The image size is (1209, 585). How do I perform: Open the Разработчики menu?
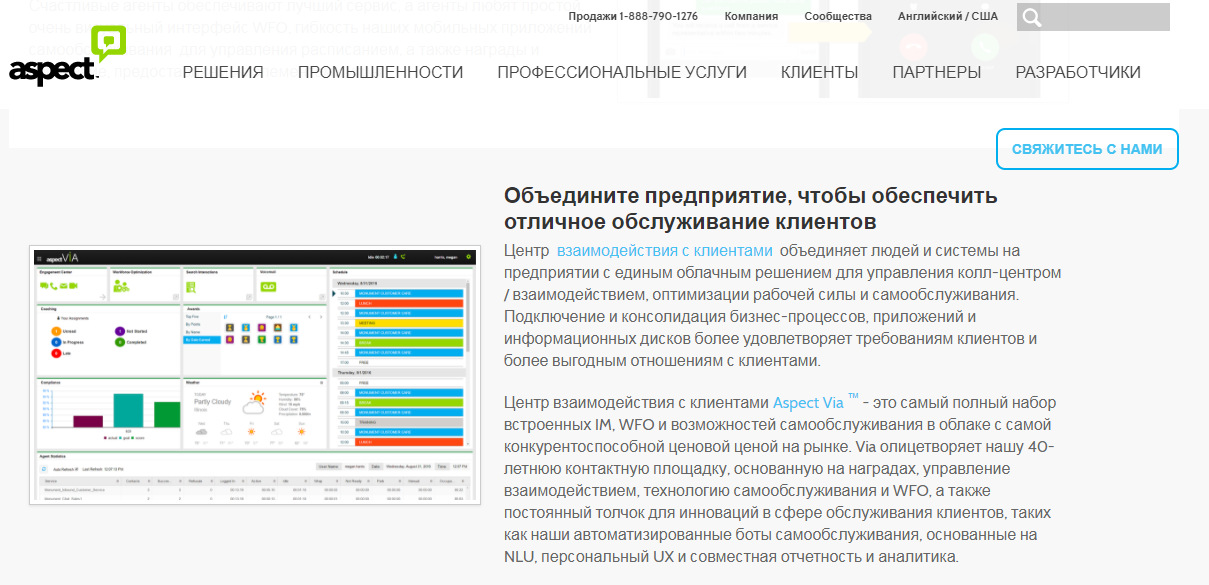[1078, 72]
